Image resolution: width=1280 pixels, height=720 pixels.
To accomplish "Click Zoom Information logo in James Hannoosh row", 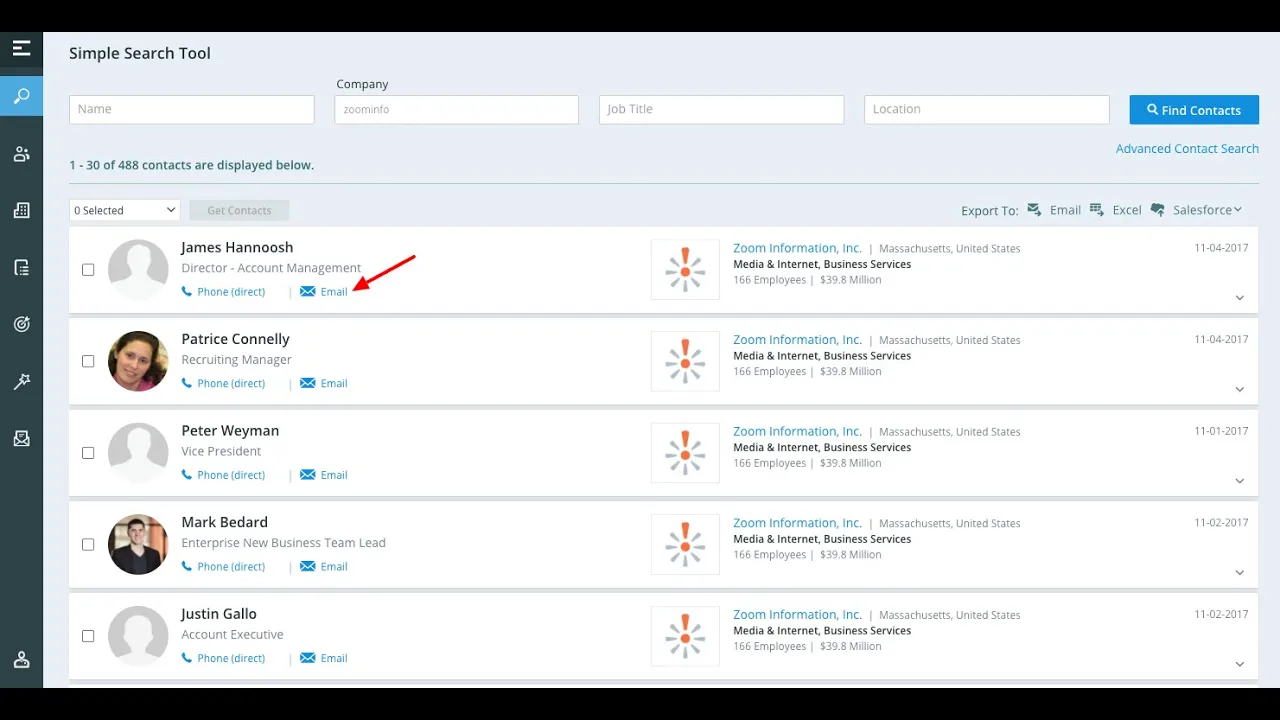I will tap(685, 270).
